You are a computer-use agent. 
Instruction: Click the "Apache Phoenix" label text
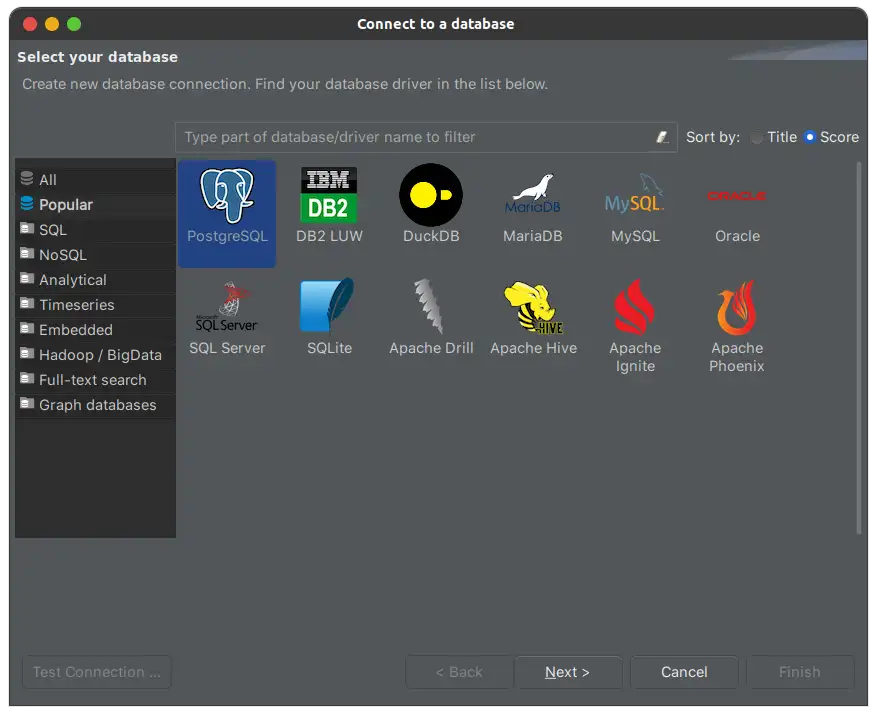[x=737, y=357]
